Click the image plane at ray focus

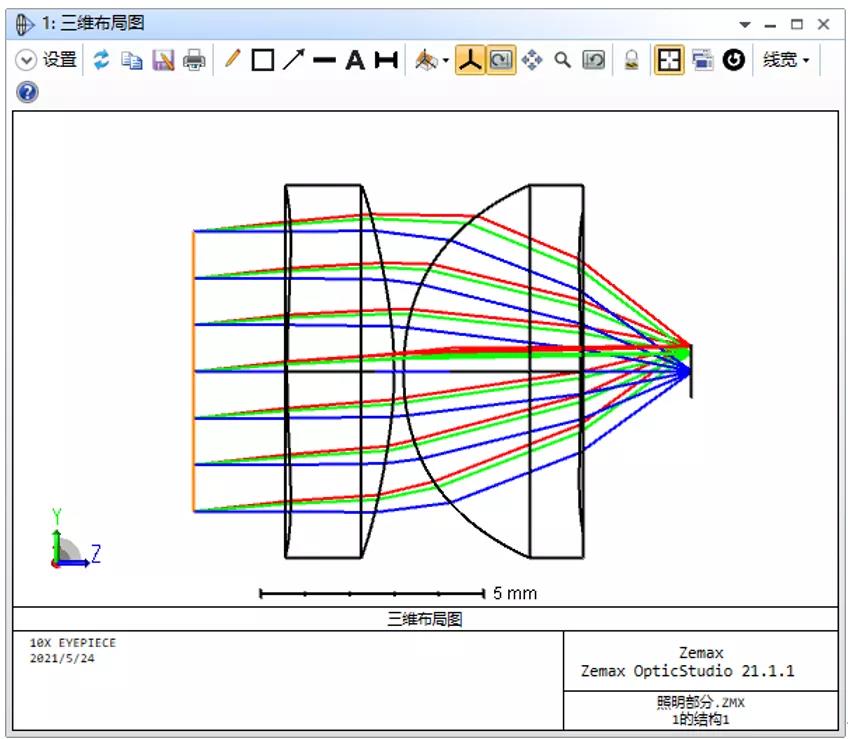point(691,371)
